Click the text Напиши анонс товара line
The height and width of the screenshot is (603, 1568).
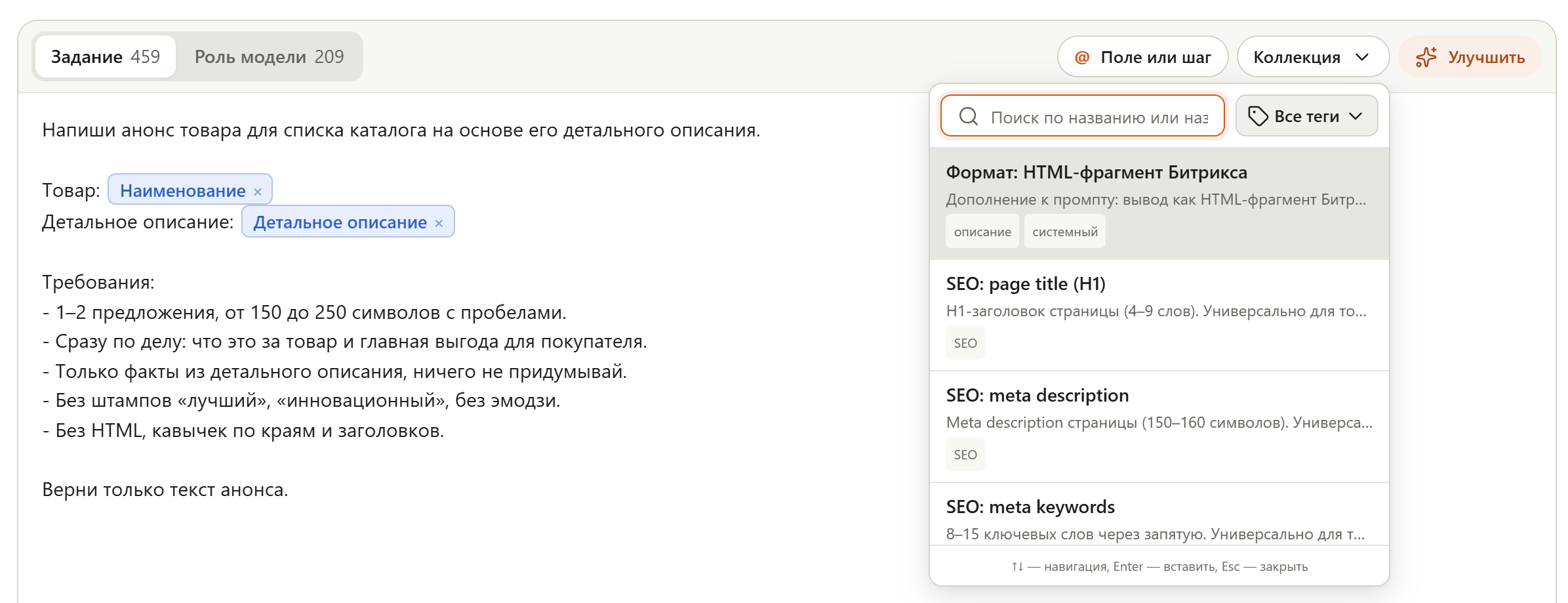[401, 130]
